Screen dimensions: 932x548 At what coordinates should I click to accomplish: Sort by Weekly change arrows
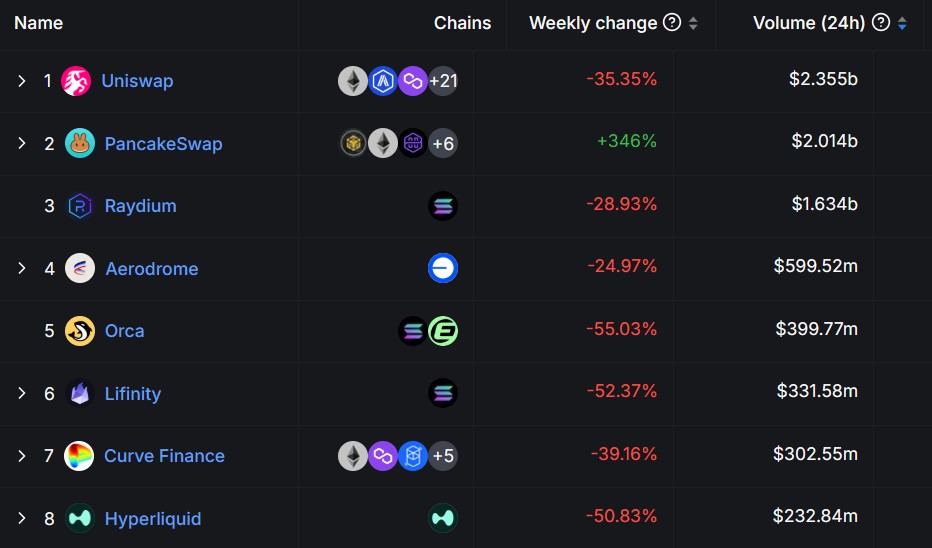point(694,23)
